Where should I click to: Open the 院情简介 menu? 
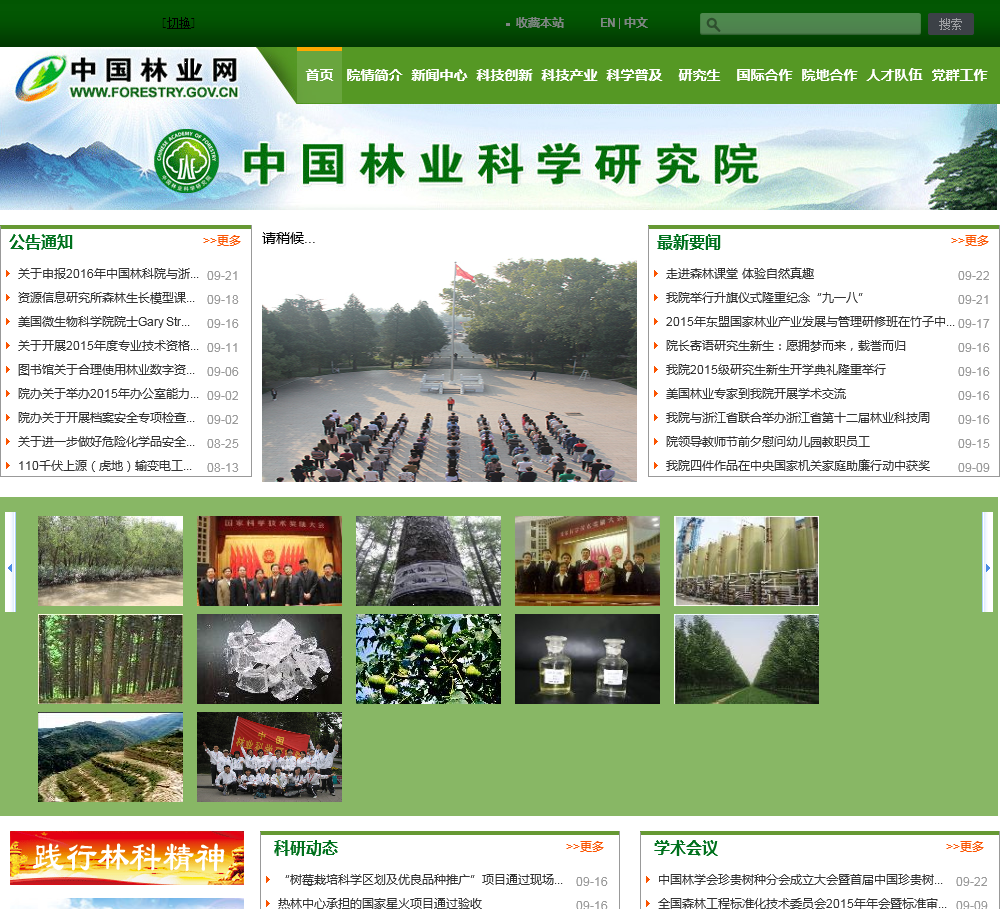pos(374,75)
